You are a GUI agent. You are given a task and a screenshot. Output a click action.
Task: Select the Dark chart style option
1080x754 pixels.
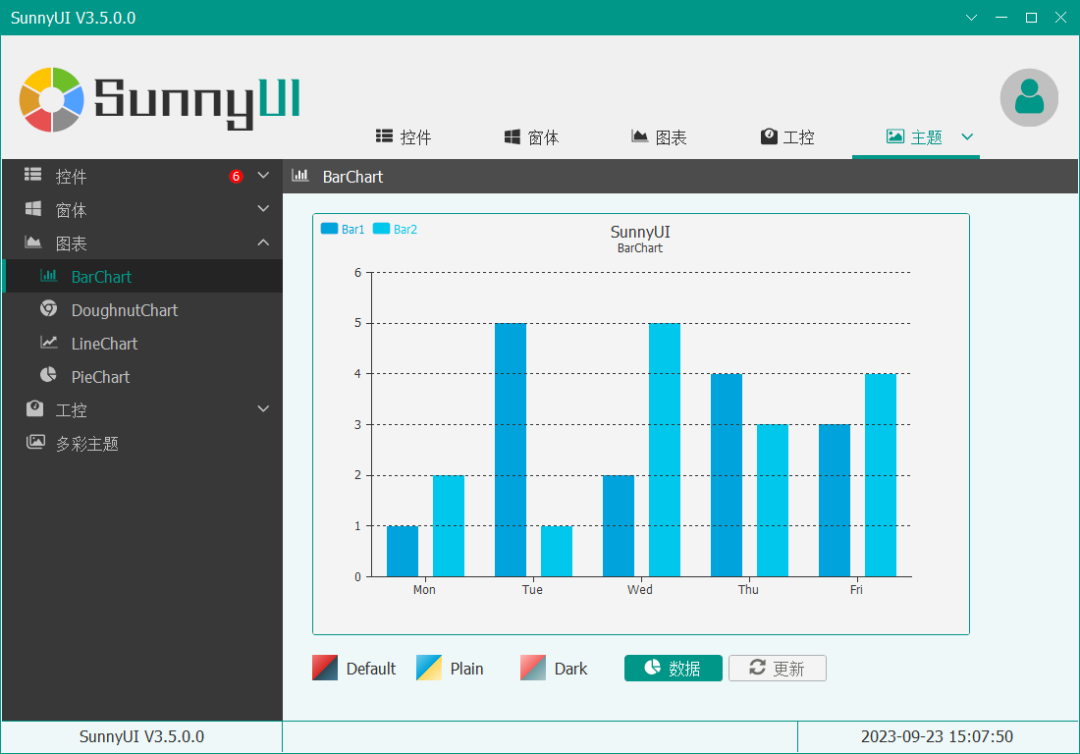pos(554,668)
